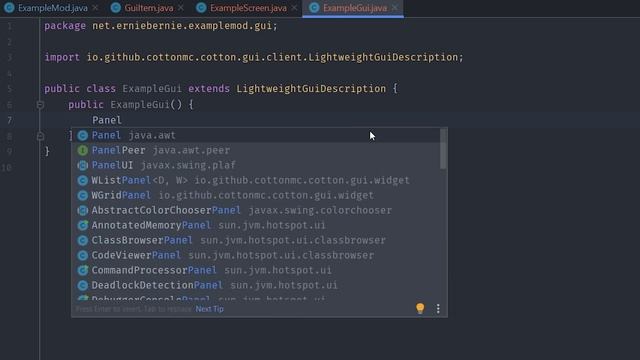Click the GuiItem.java class file icon
Screen dimensions: 640x360
[x=116, y=8]
